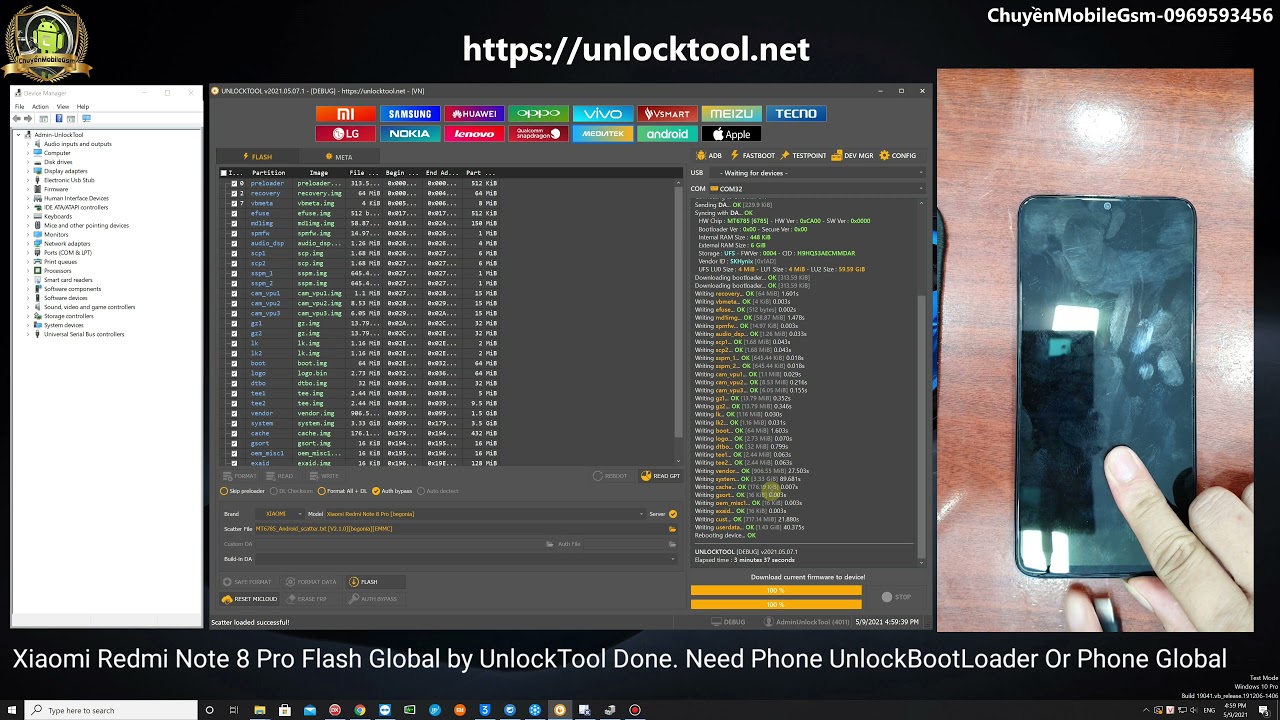Expand Ports (COM & LPT) in Device Manager
Viewport: 1280px width, 720px height.
point(29,253)
